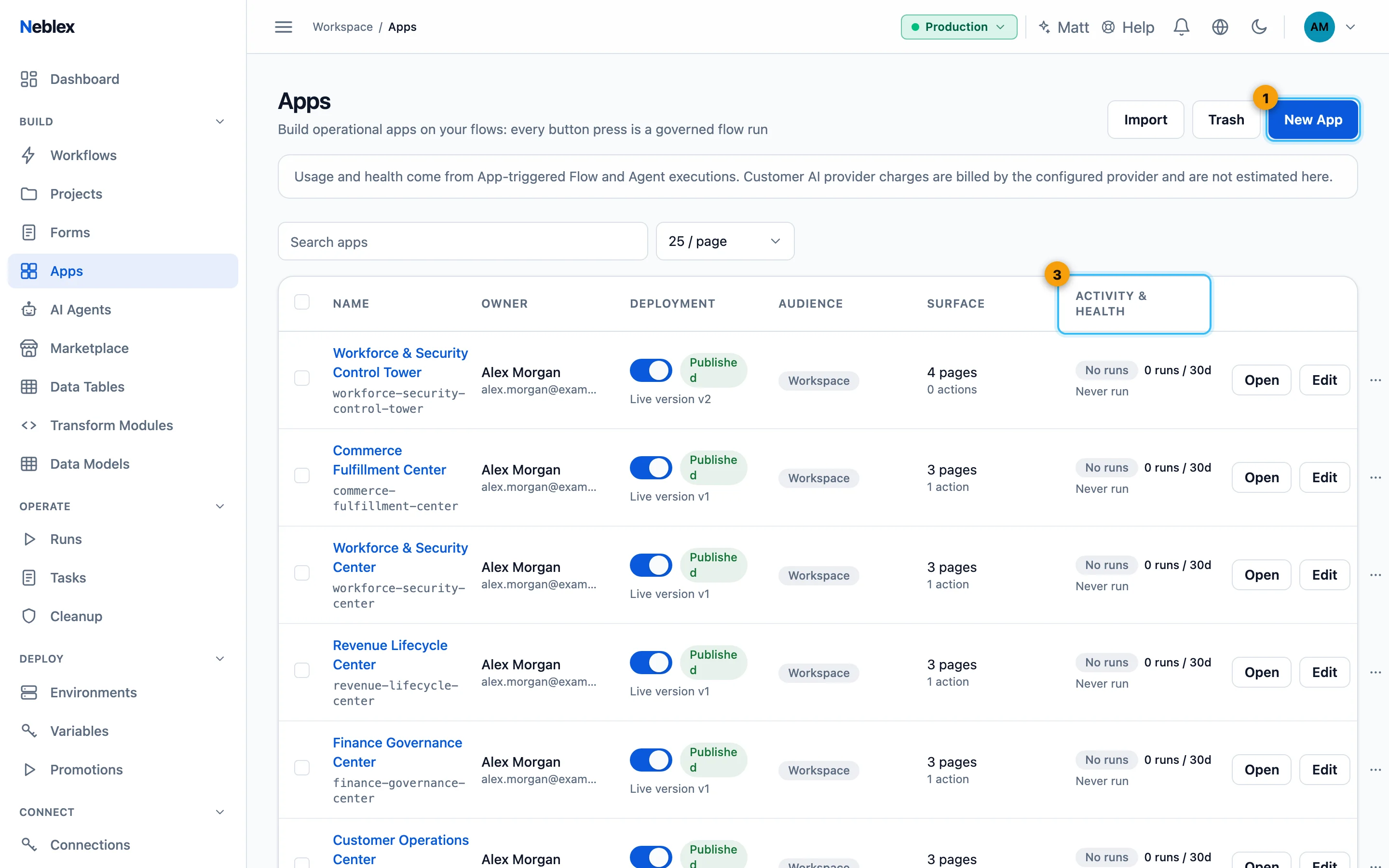Click the Import button
The width and height of the screenshot is (1389, 868).
coord(1145,120)
